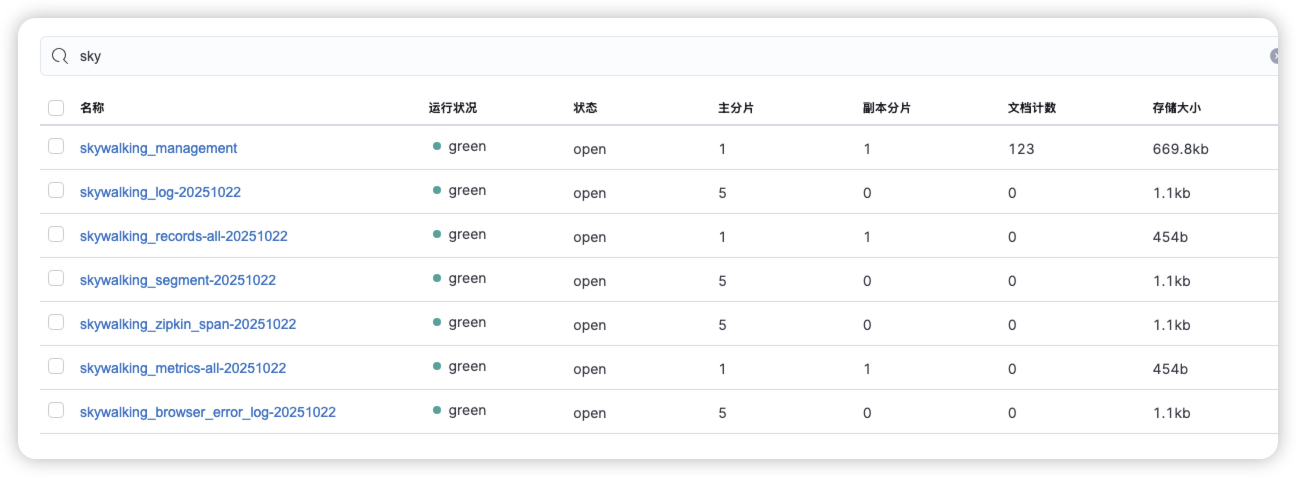This screenshot has height=477, width=1296.
Task: Open the skywalking_zipkin_span-20251022 index link
Action: [x=188, y=324]
